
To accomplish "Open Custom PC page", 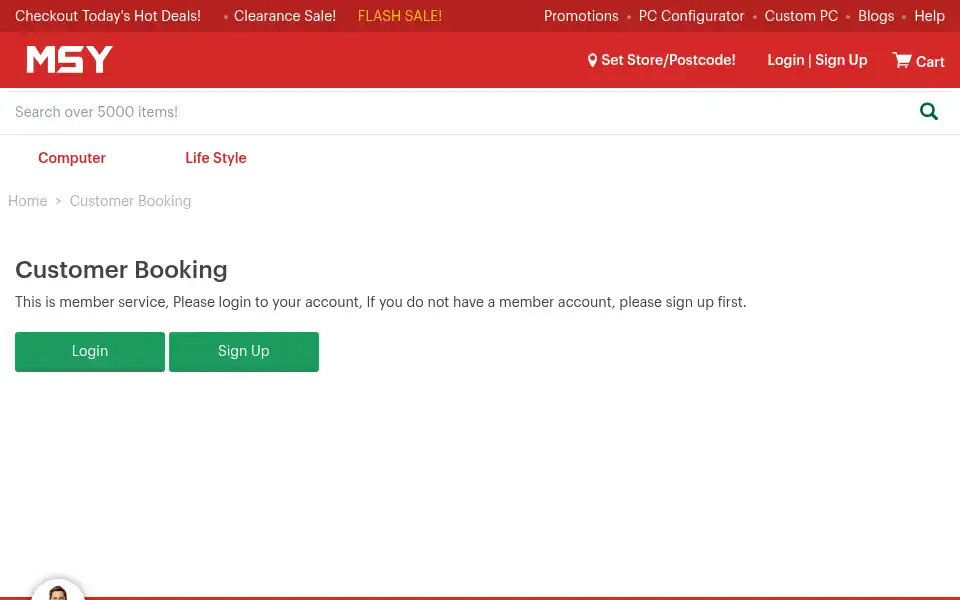I will click(x=801, y=16).
